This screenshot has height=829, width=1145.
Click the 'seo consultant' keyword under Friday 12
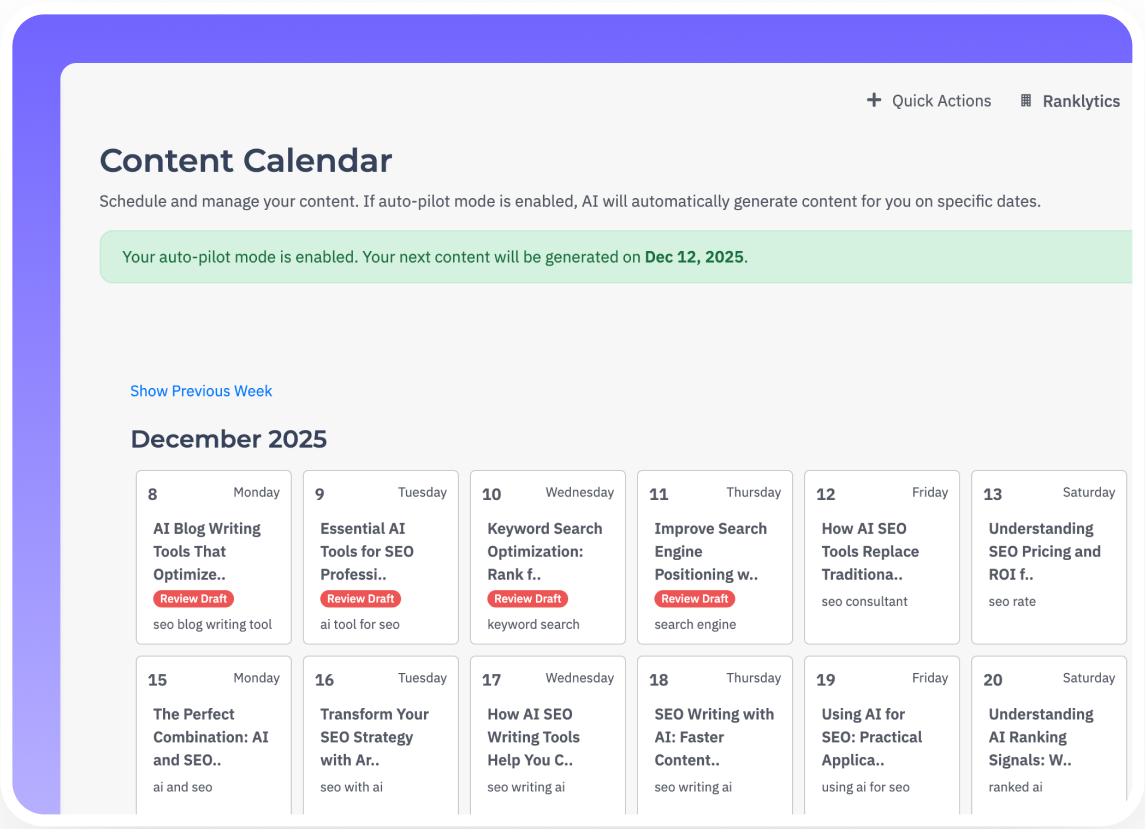865,601
